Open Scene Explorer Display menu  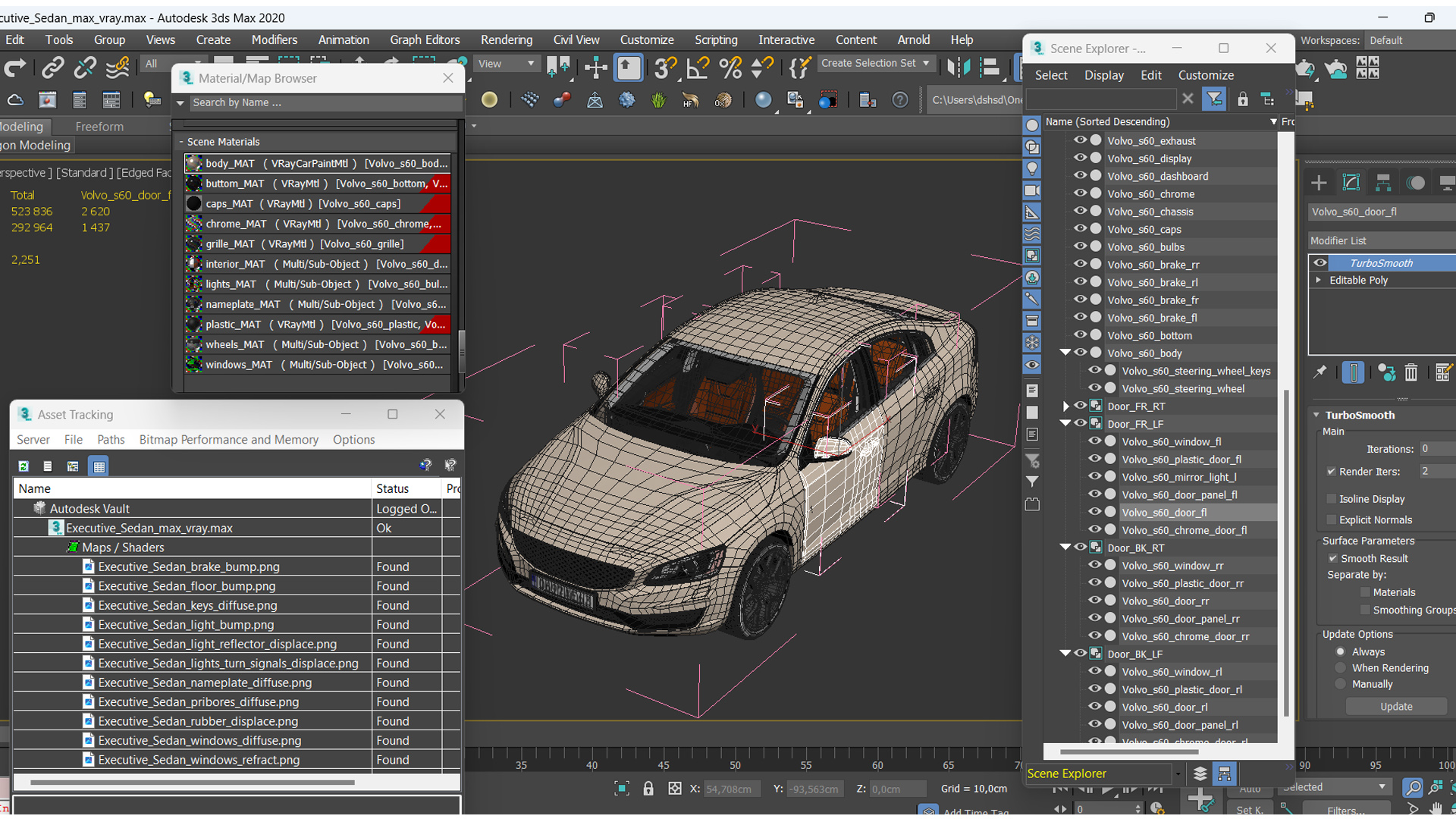(1103, 75)
